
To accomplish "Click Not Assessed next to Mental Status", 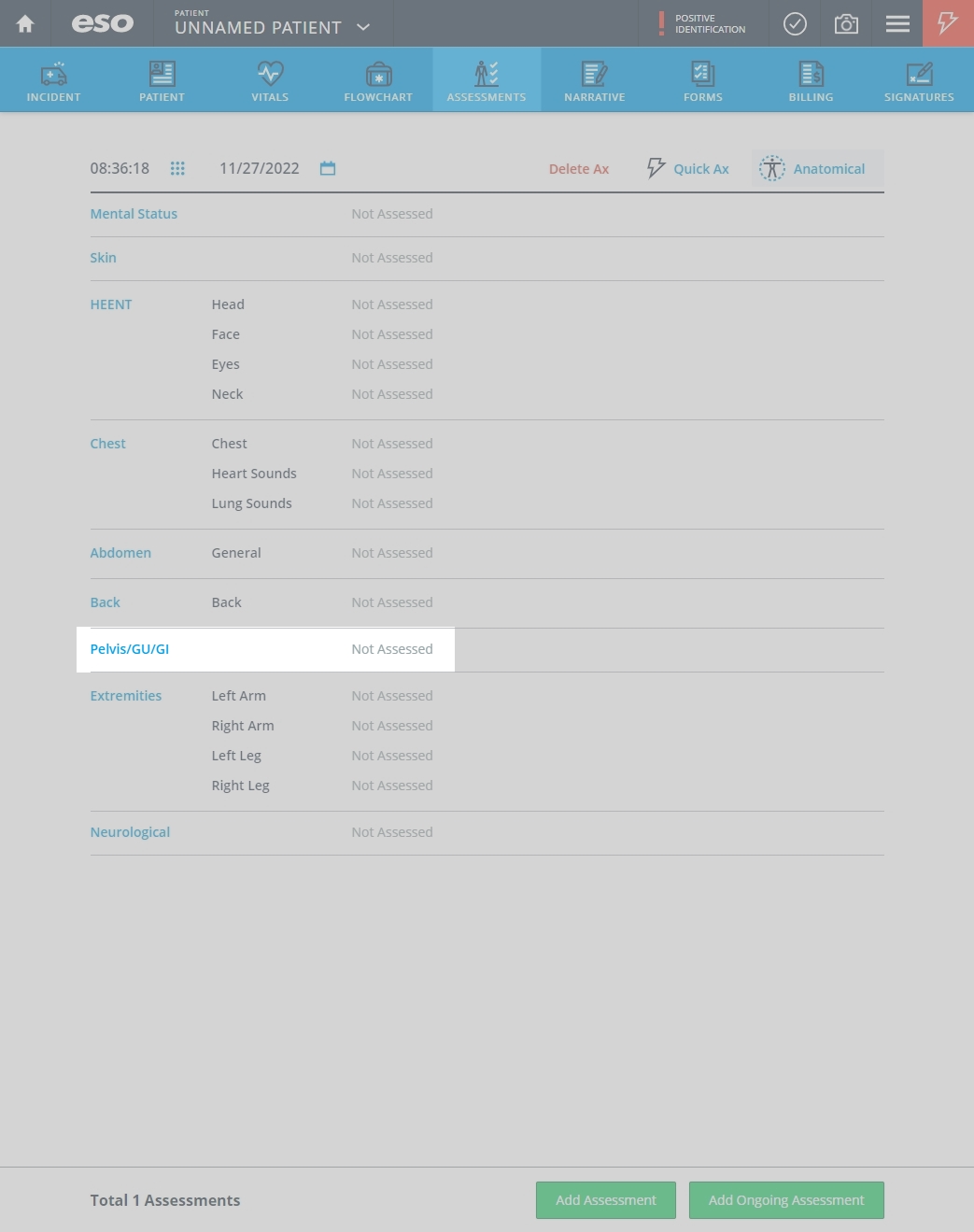I will 392,214.
